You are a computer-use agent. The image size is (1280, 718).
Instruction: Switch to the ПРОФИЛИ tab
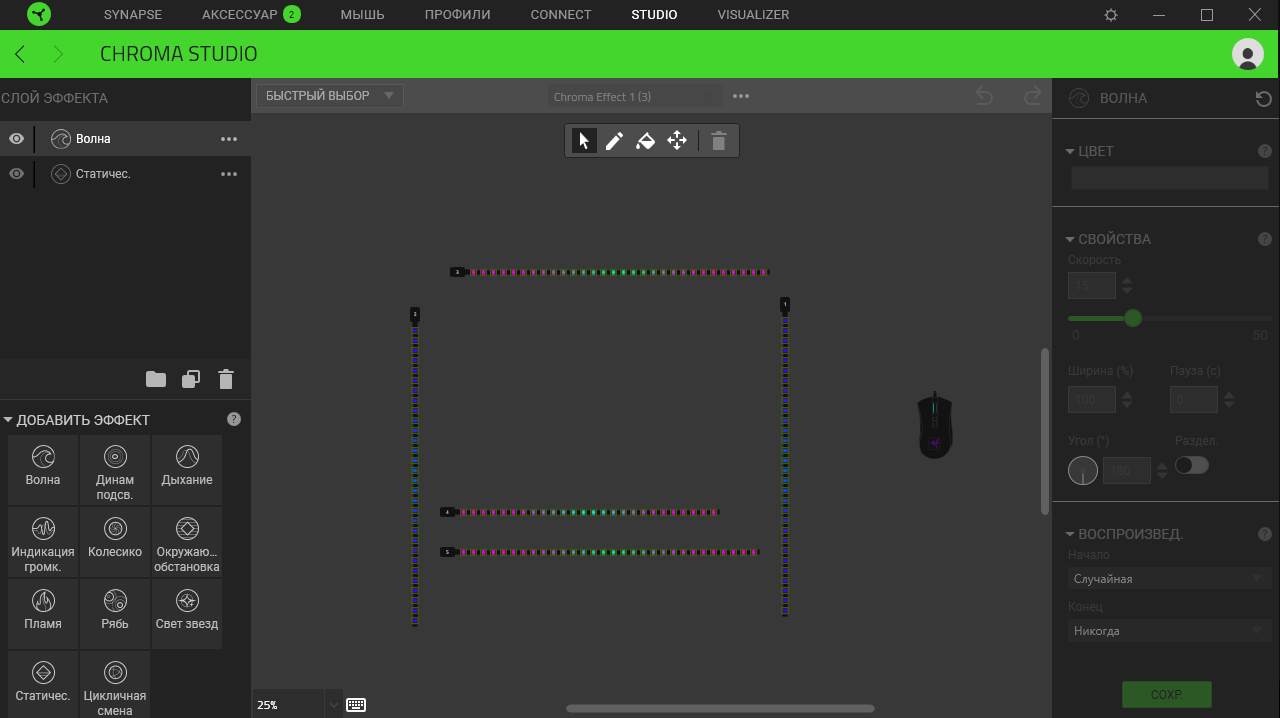click(x=457, y=15)
